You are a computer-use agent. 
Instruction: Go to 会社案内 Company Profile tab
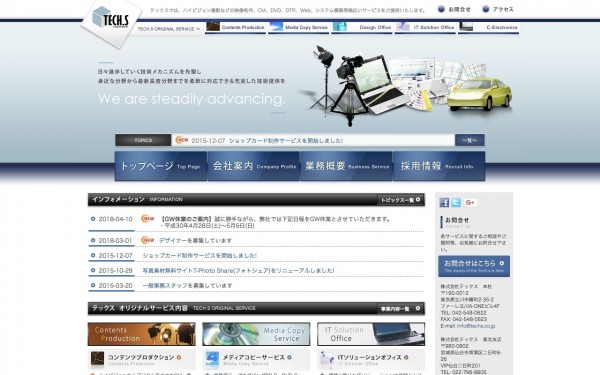pyautogui.click(x=254, y=166)
